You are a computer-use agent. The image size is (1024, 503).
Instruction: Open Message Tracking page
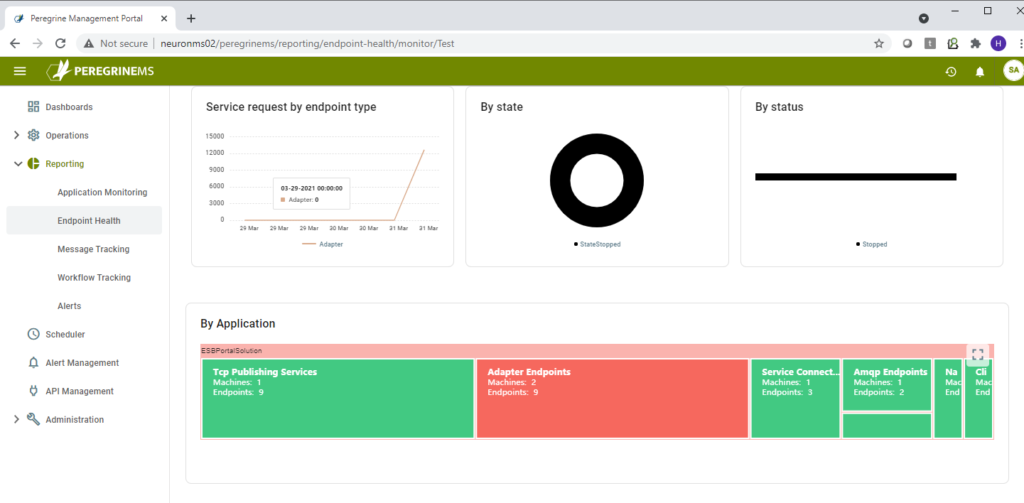[93, 249]
